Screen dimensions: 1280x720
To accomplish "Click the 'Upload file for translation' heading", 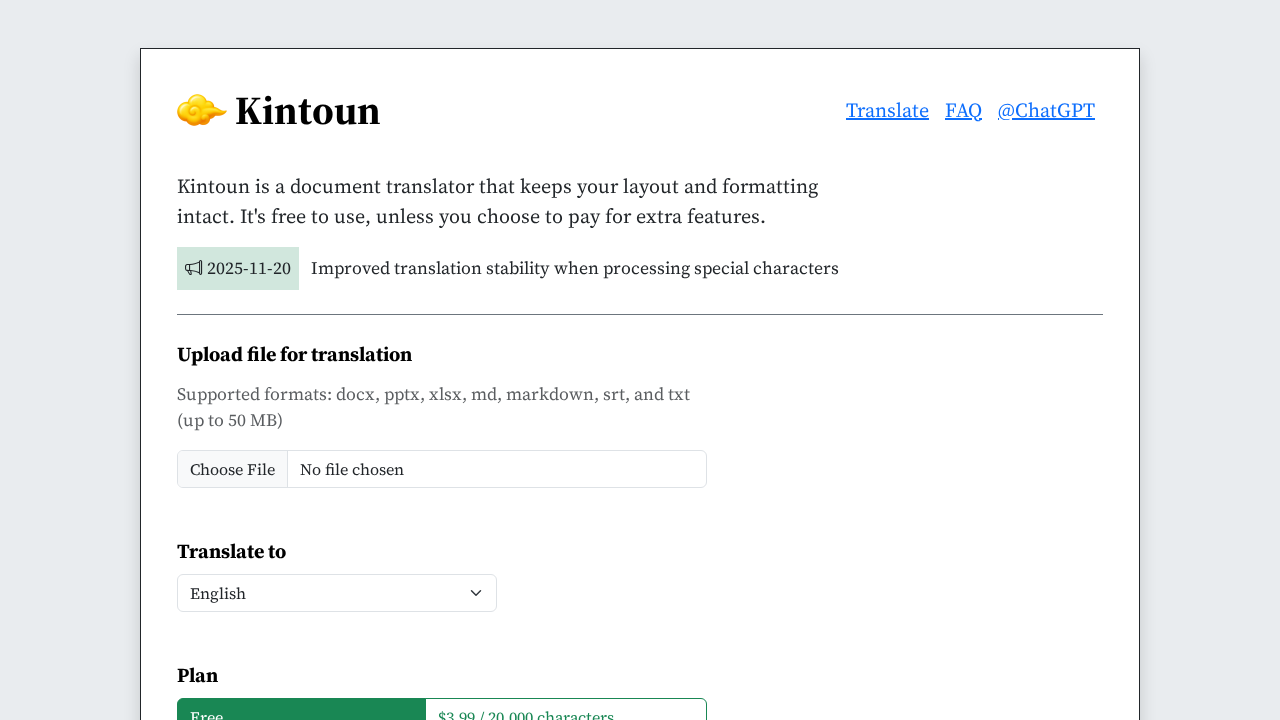I will tap(294, 354).
